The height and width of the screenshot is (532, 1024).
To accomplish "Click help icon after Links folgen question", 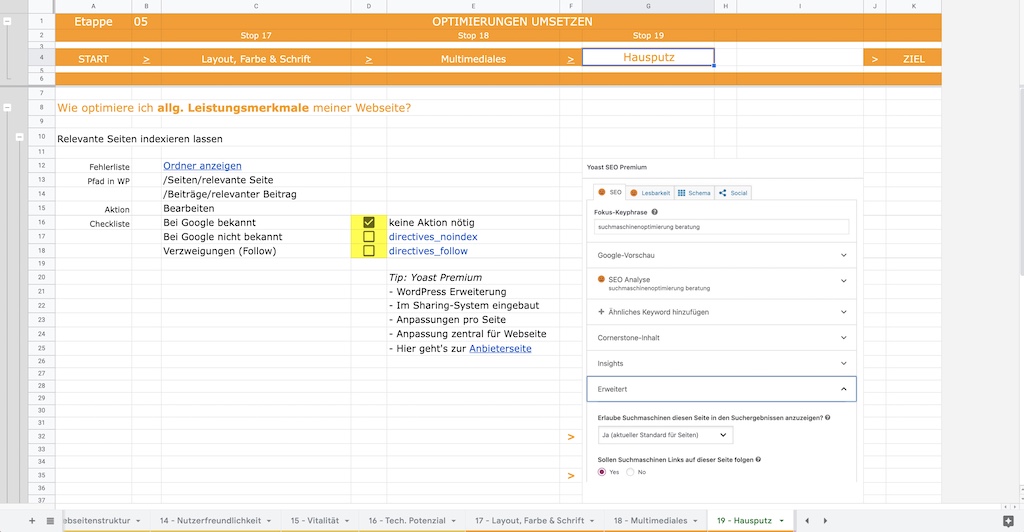I will coord(758,460).
